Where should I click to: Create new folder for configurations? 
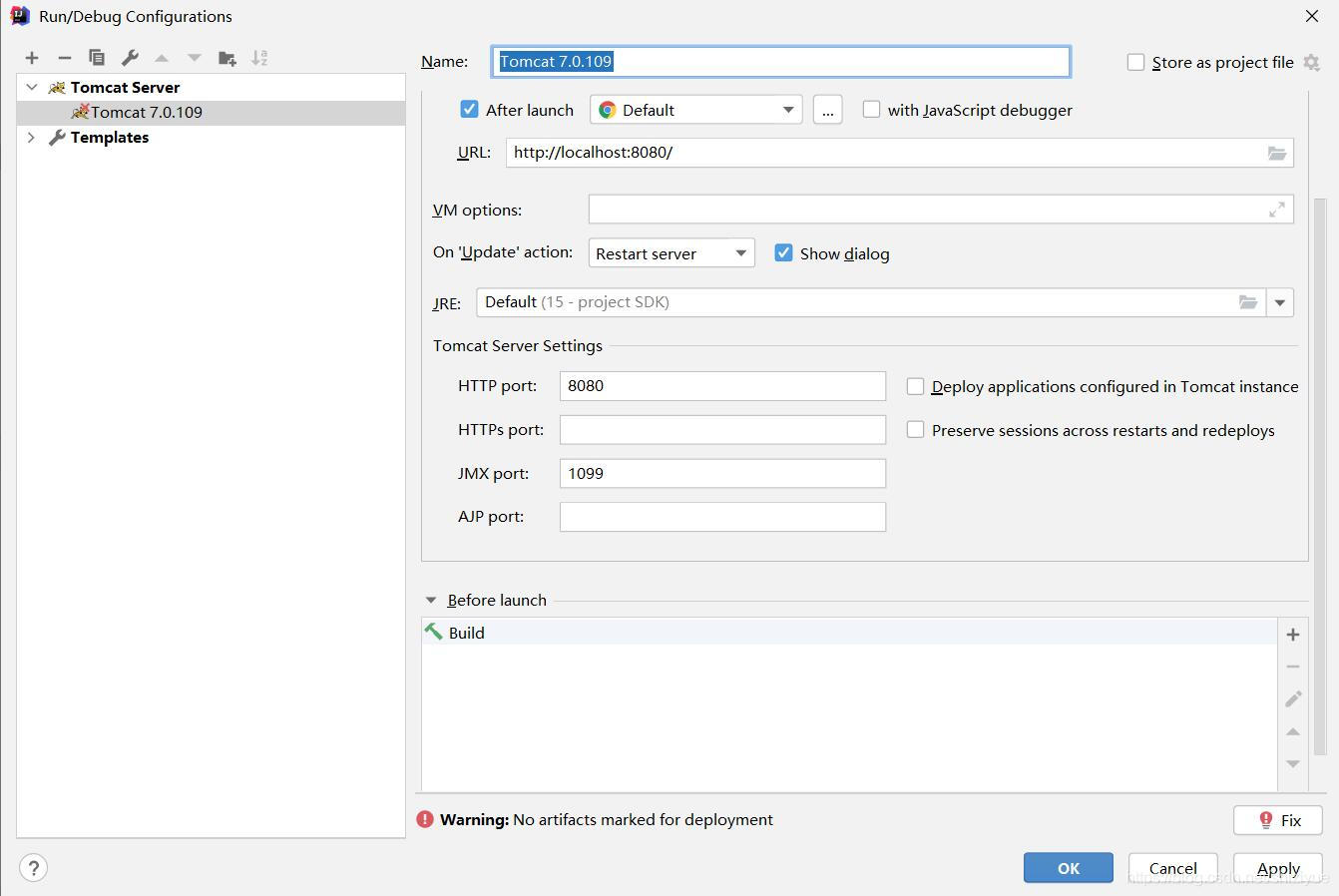point(227,58)
